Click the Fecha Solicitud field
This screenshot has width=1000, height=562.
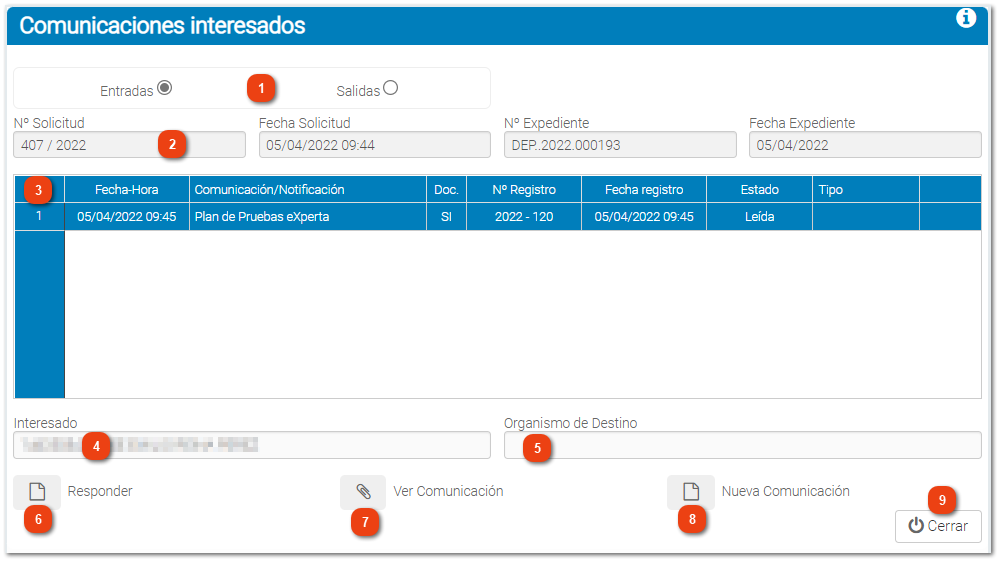(x=375, y=145)
